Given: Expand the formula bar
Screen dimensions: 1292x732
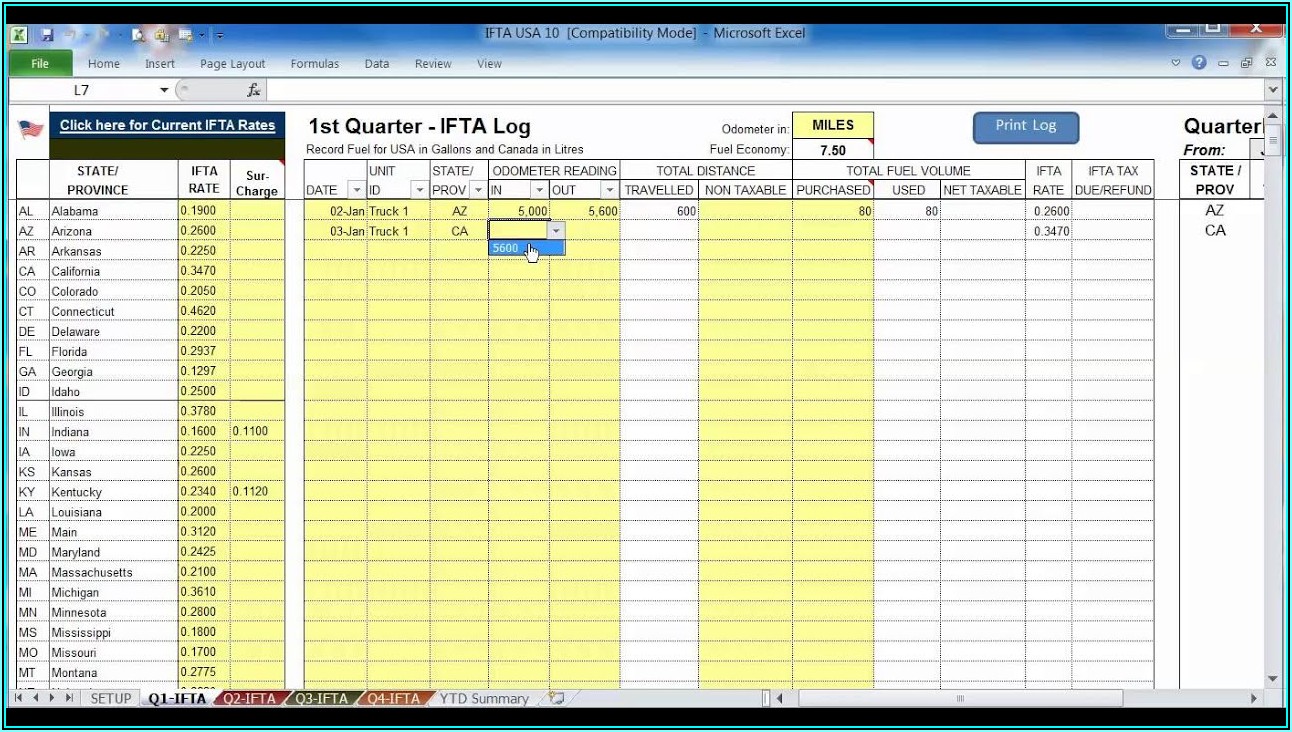Looking at the screenshot, I should coord(1272,90).
